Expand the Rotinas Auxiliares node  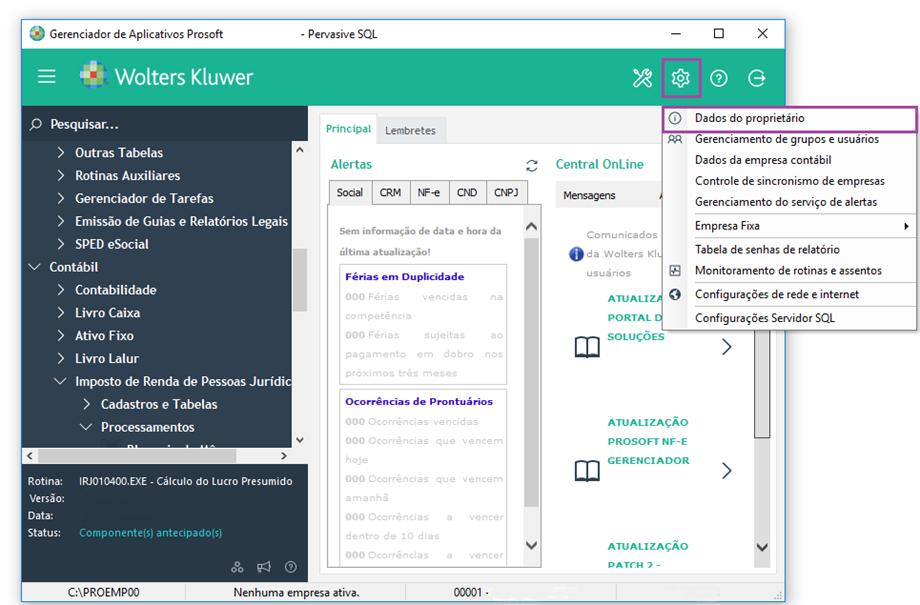[61, 175]
